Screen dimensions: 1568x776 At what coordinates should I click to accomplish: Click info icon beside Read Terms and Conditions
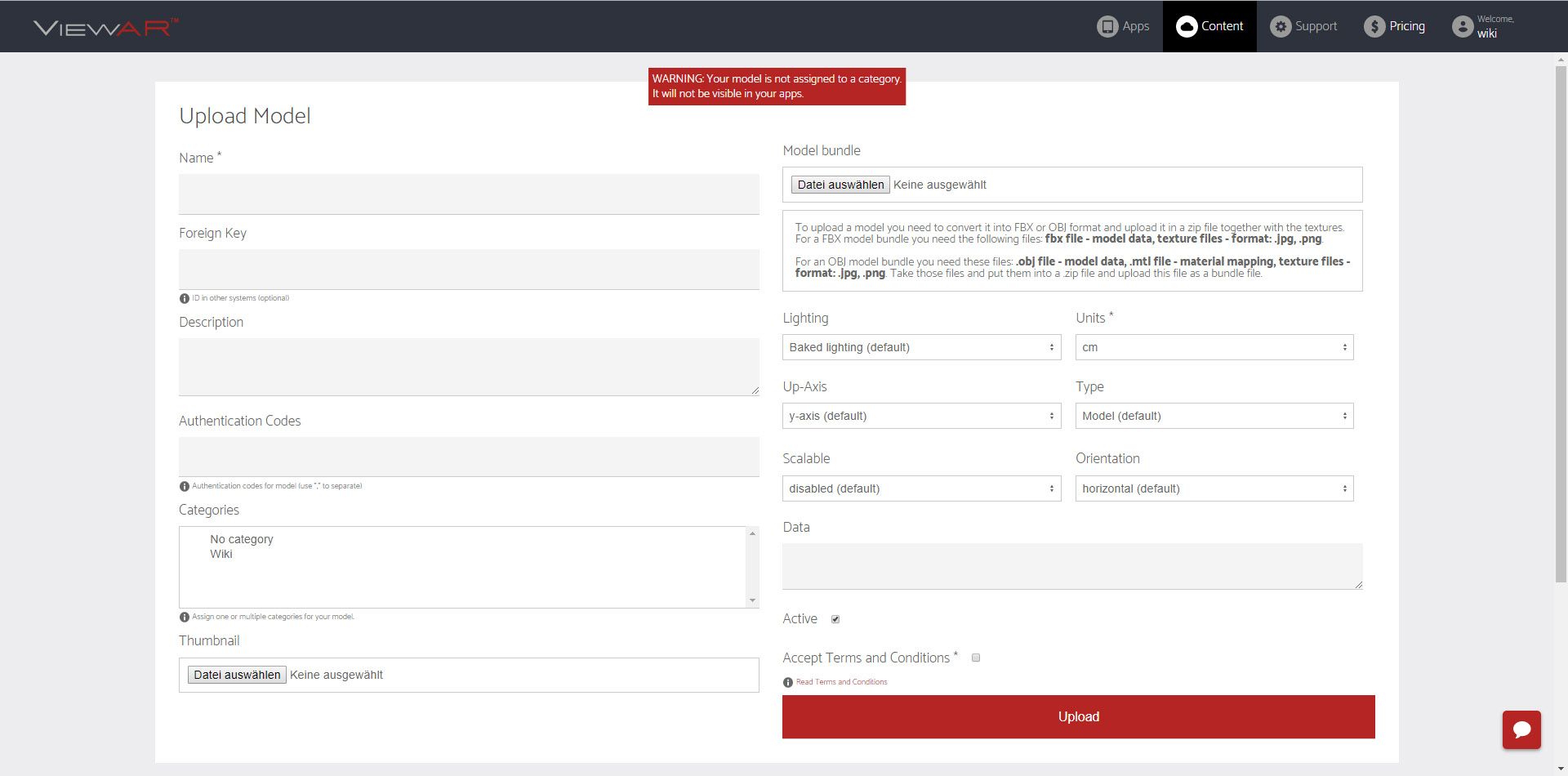tap(788, 682)
